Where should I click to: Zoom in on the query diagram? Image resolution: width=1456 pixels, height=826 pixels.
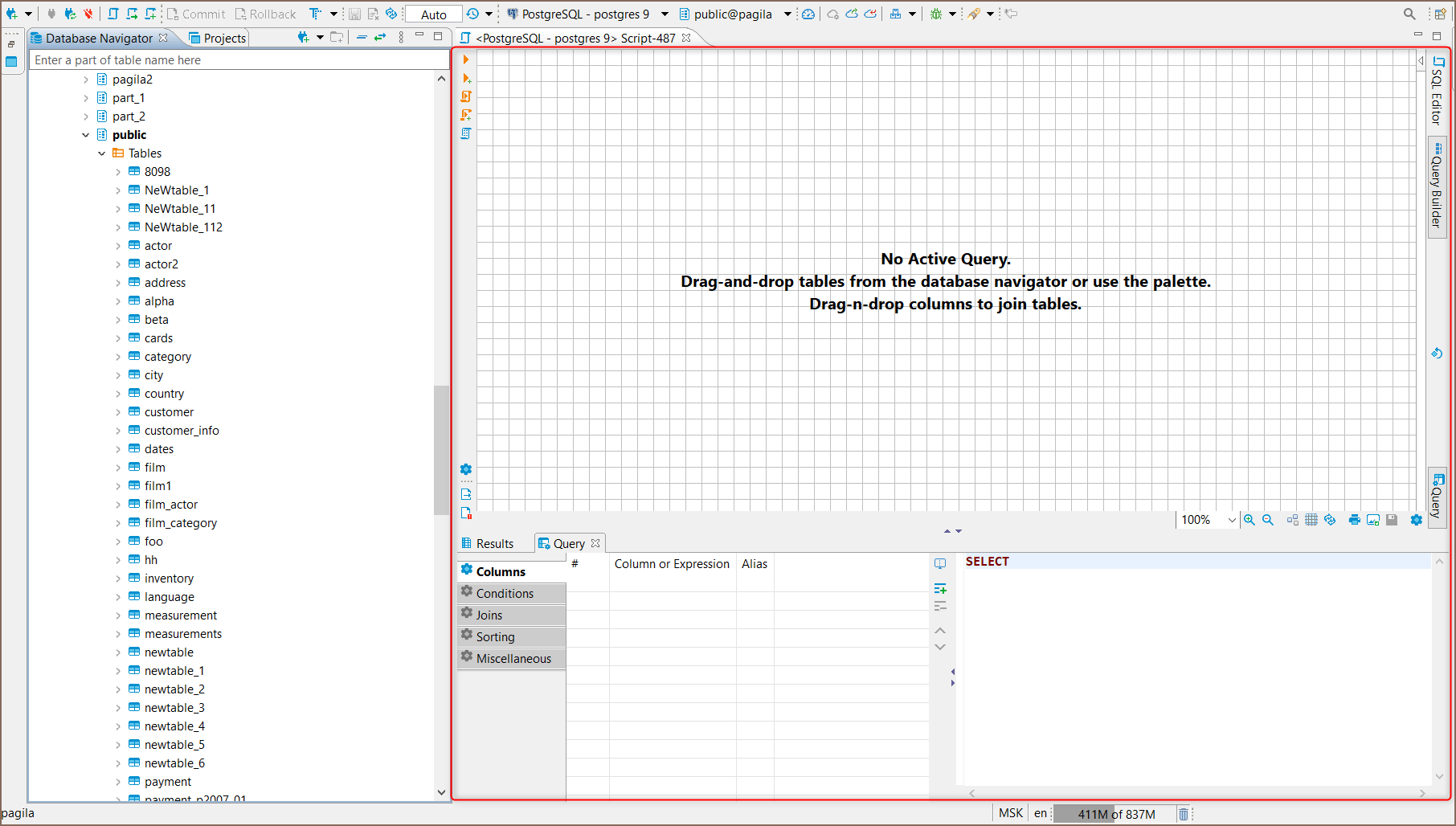(1249, 520)
